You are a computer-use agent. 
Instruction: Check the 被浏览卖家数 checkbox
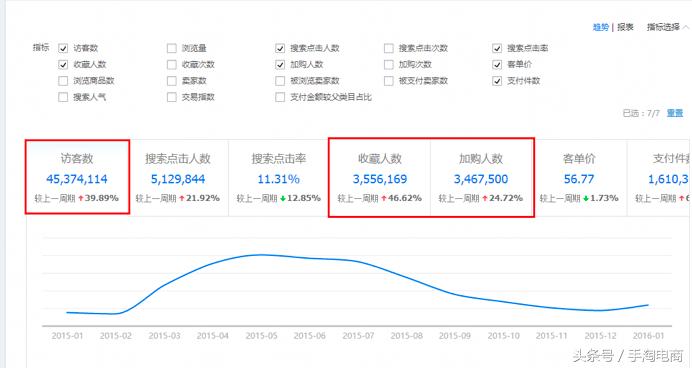[280, 81]
